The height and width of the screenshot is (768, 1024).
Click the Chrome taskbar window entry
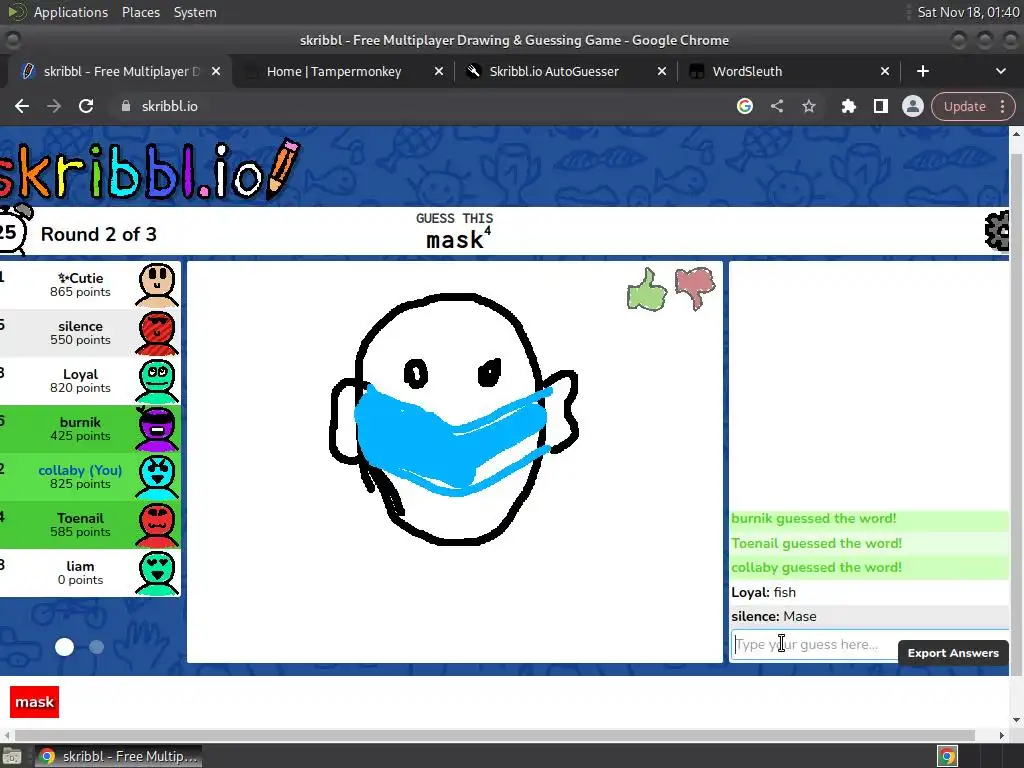coord(118,756)
